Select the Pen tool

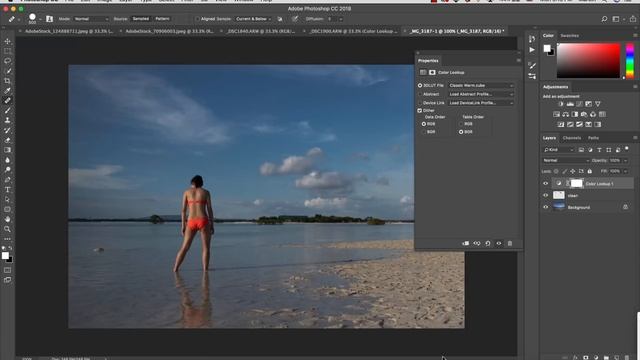point(7,180)
